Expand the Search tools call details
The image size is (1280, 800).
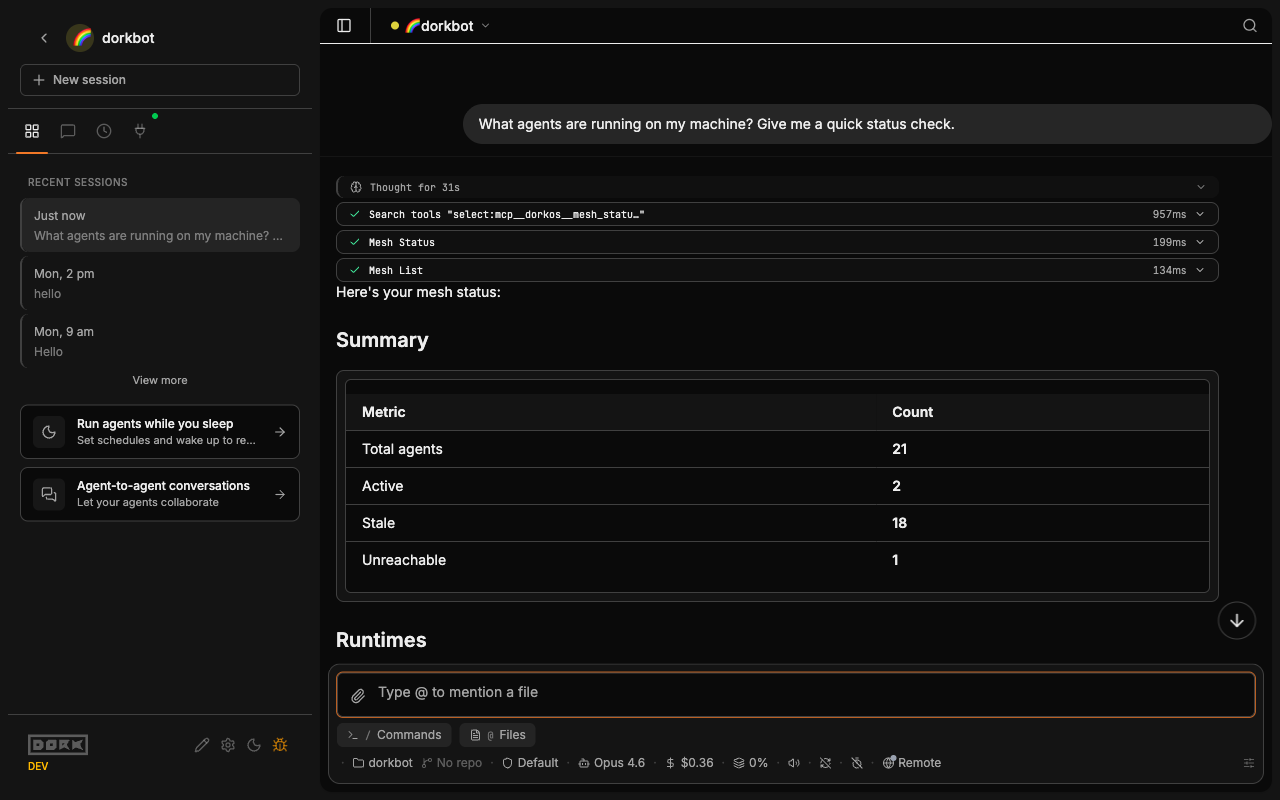pos(777,214)
